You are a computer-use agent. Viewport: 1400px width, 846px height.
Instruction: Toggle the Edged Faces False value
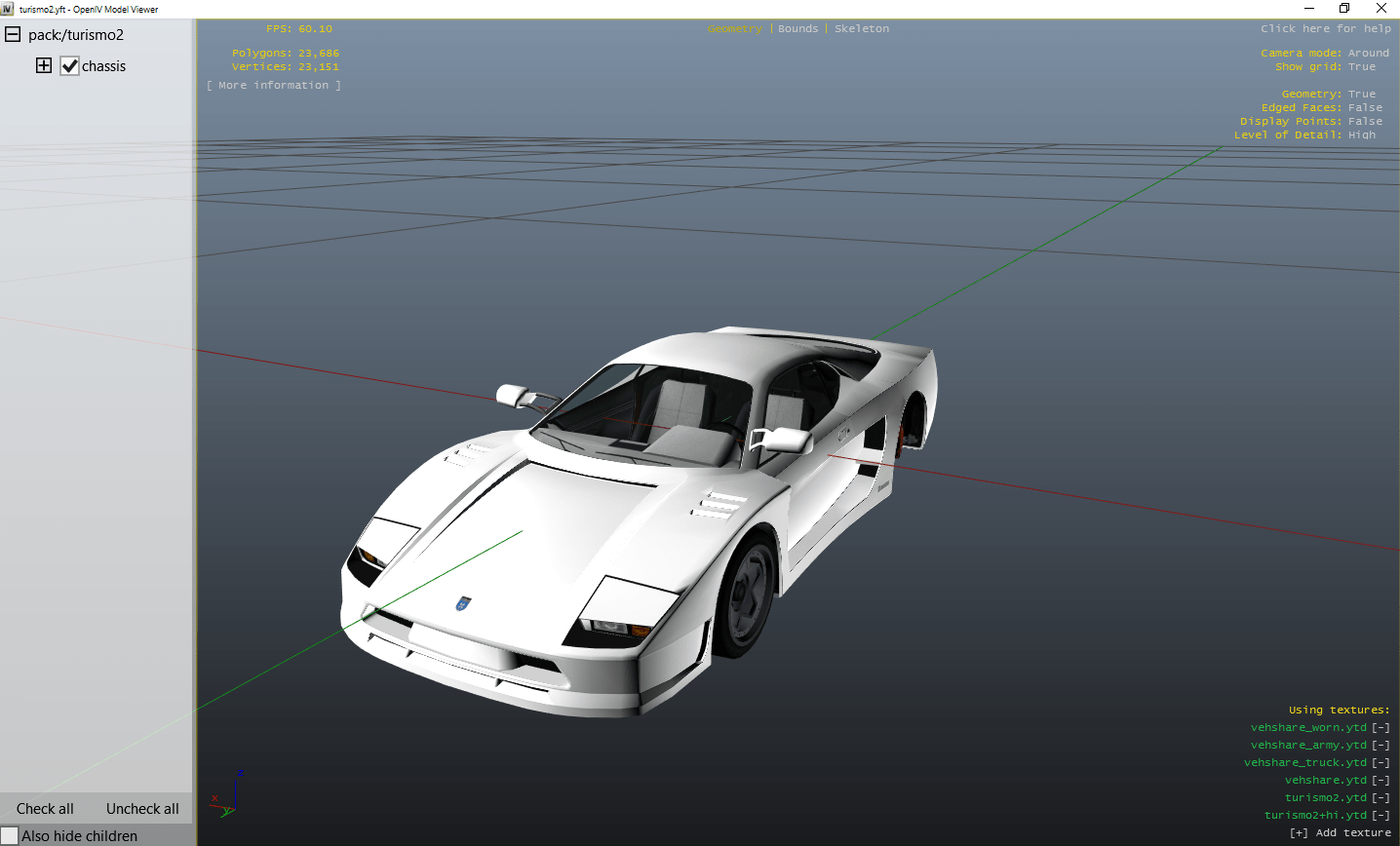(1365, 108)
